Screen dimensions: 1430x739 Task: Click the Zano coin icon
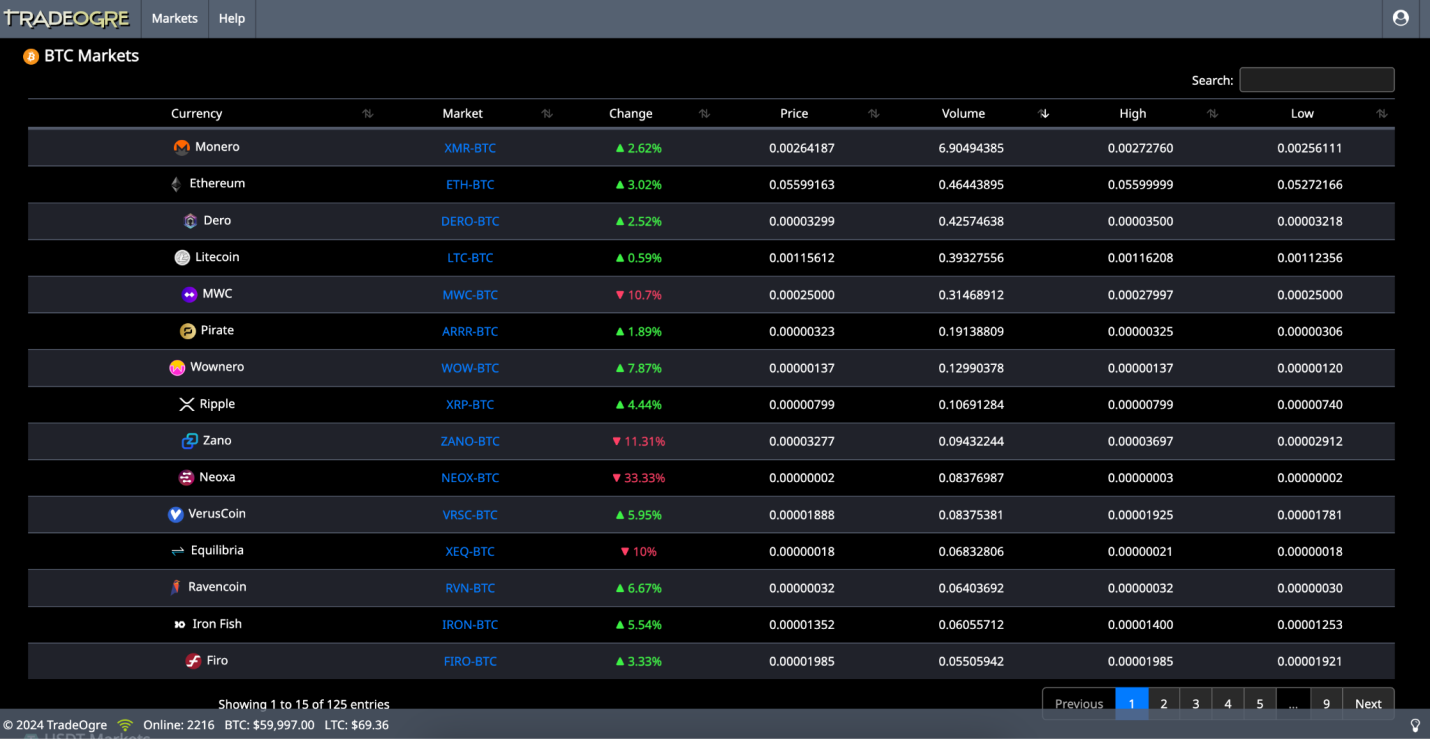[189, 441]
